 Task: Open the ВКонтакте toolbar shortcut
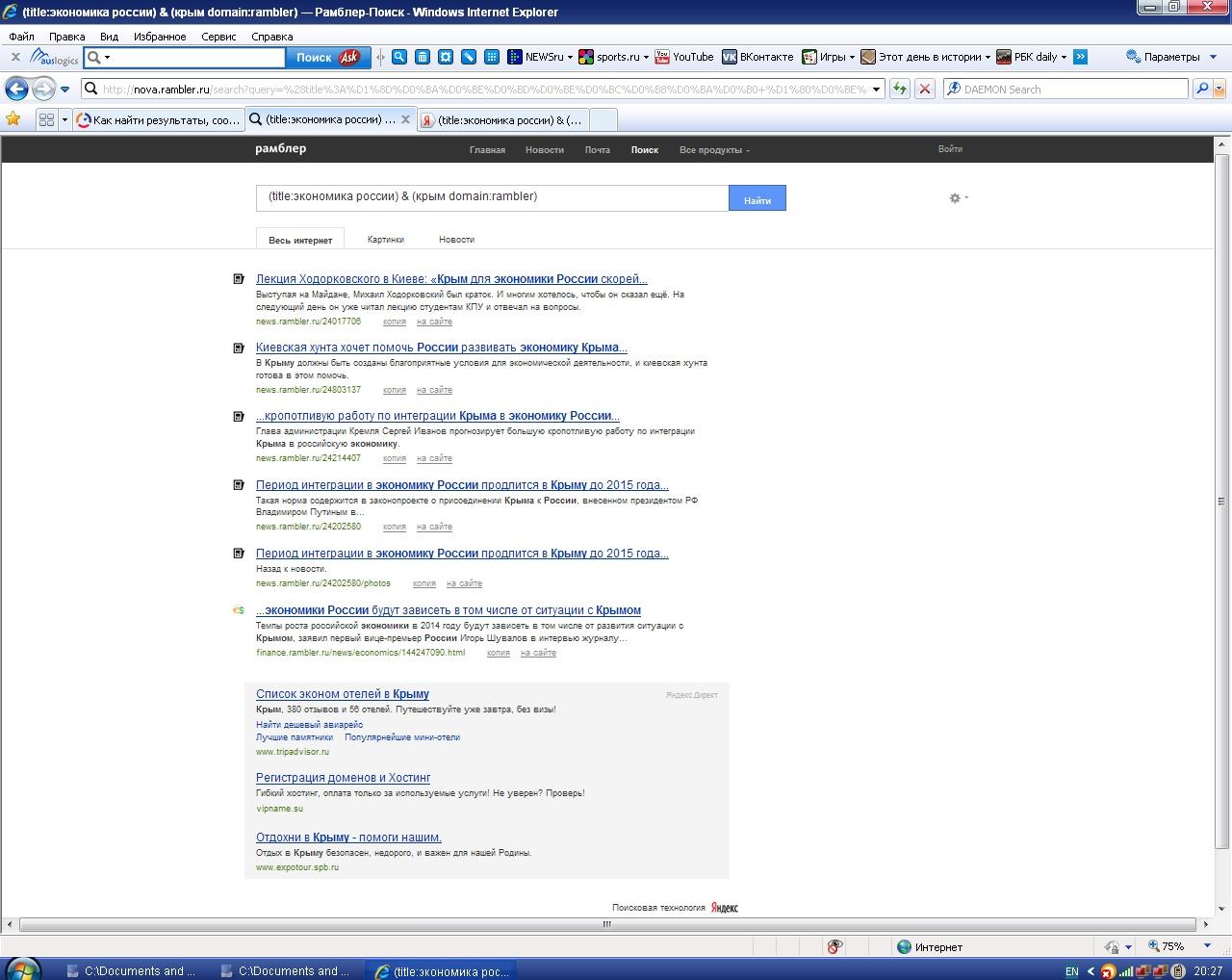point(758,57)
